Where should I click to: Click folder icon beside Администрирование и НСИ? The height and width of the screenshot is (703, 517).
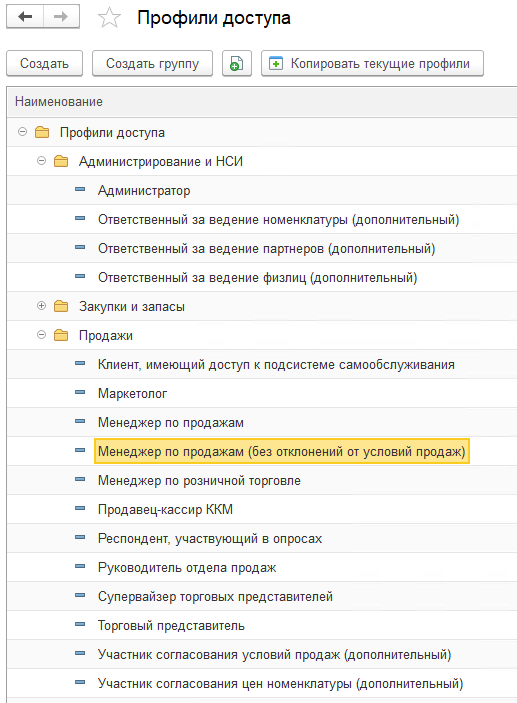click(61, 161)
